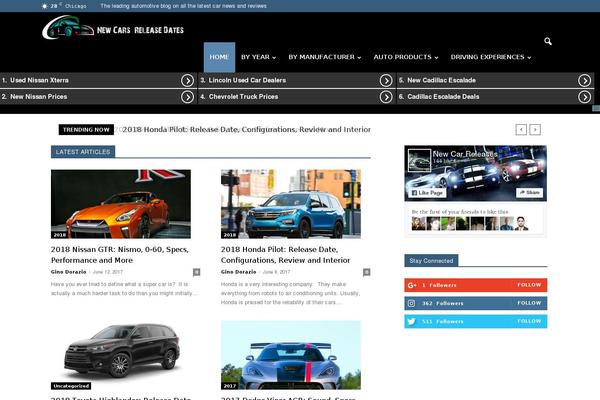This screenshot has width=600, height=400.
Task: Open the Lincoln Used Car Dealers ad link
Action: (x=297, y=80)
